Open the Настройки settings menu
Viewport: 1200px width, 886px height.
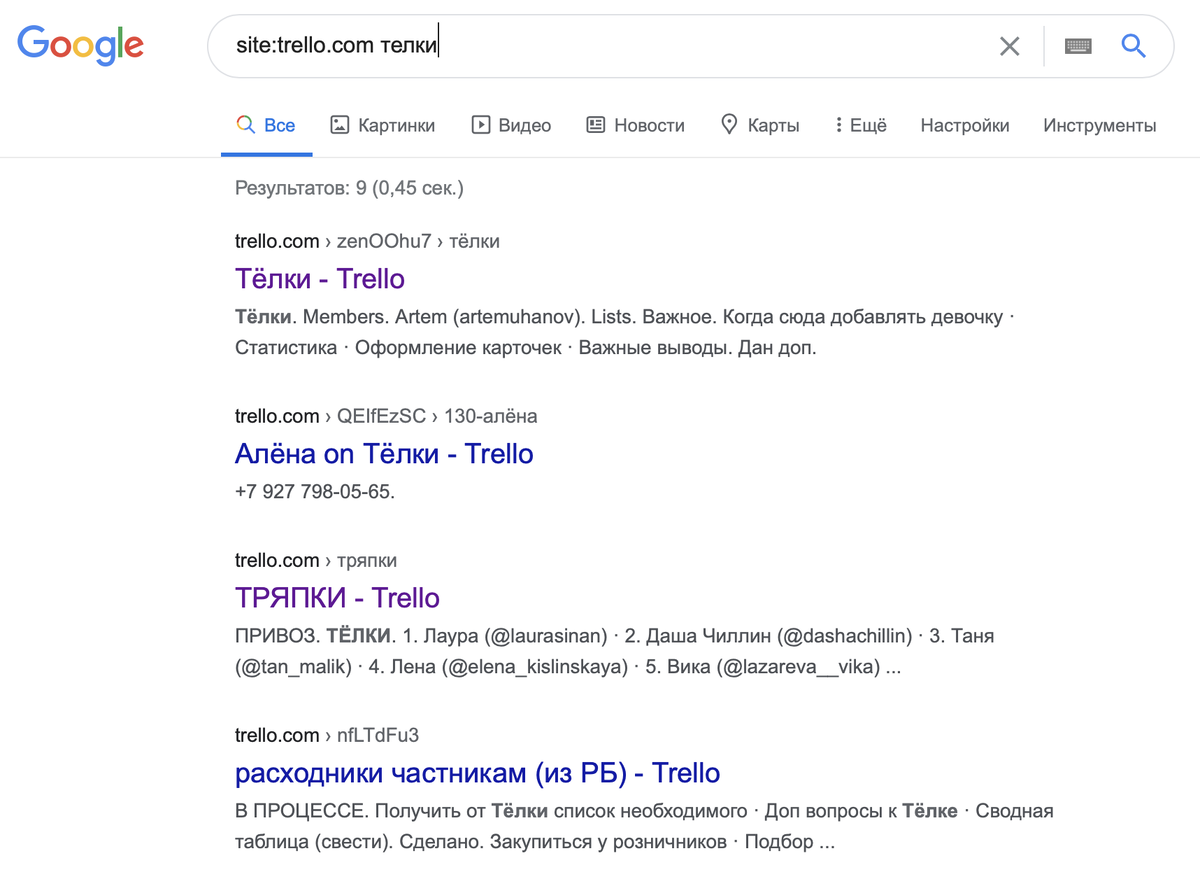965,125
